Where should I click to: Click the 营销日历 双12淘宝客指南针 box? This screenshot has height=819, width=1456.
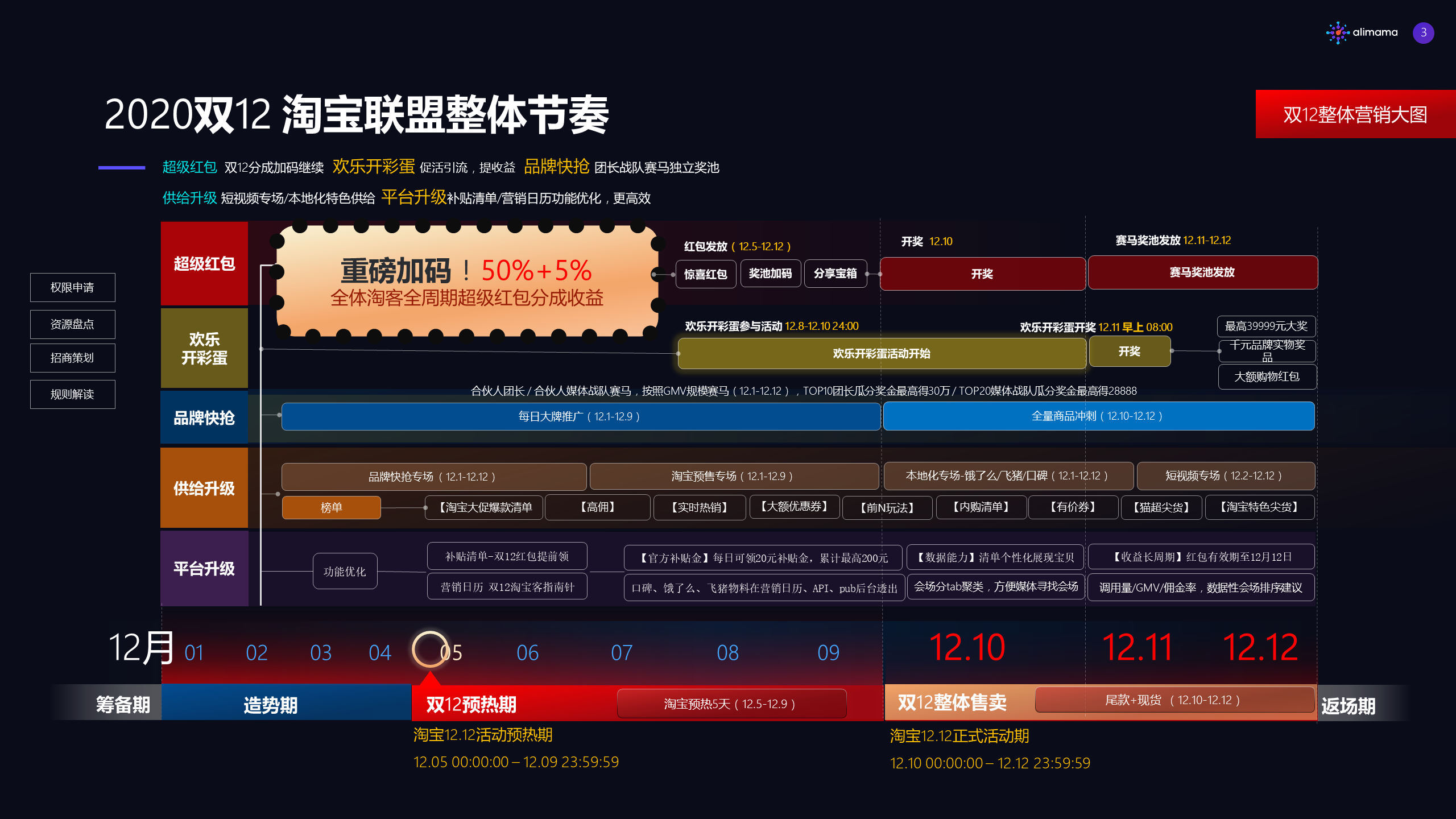pyautogui.click(x=507, y=587)
